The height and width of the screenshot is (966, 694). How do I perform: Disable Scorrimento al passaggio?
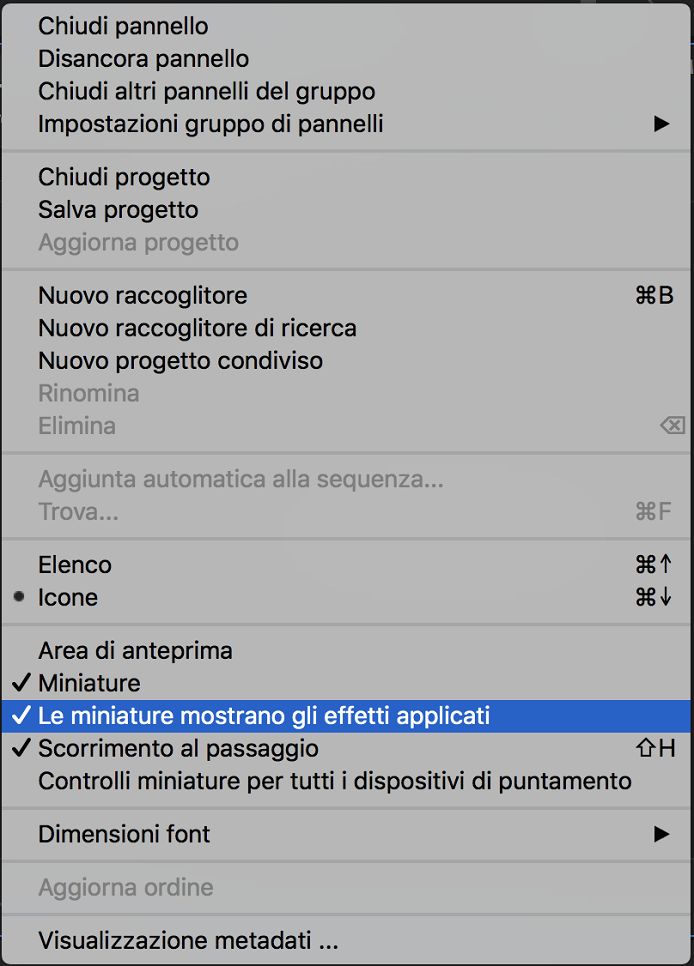pos(178,748)
